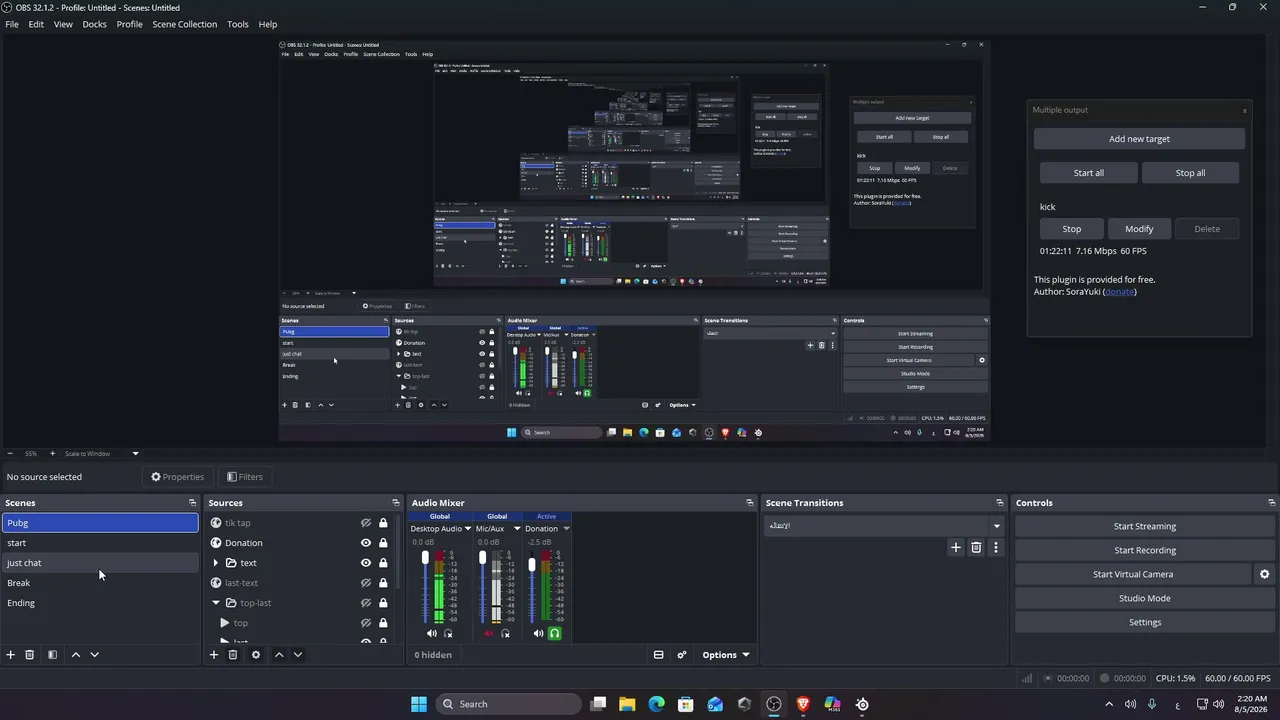Remove selected scene using Scenes trash icon

pos(30,655)
